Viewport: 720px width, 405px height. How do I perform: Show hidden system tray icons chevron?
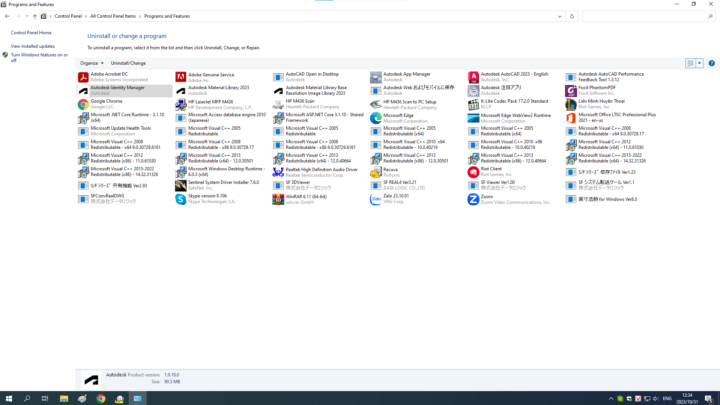[x=611, y=399]
